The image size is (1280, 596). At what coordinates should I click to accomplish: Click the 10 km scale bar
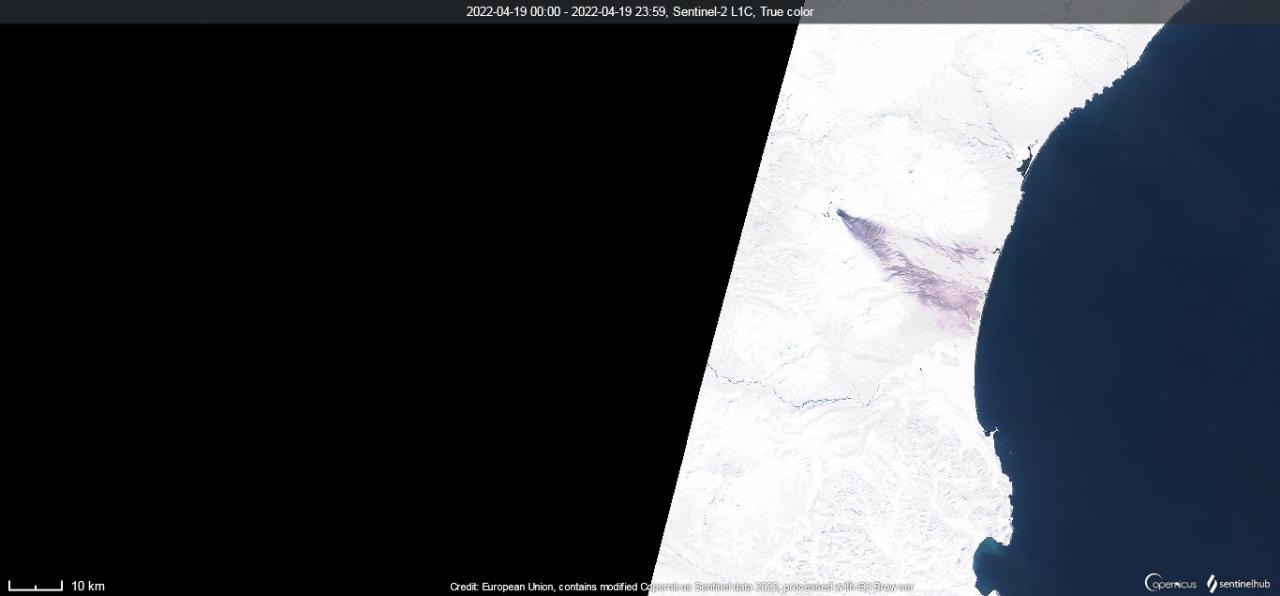coord(35,587)
